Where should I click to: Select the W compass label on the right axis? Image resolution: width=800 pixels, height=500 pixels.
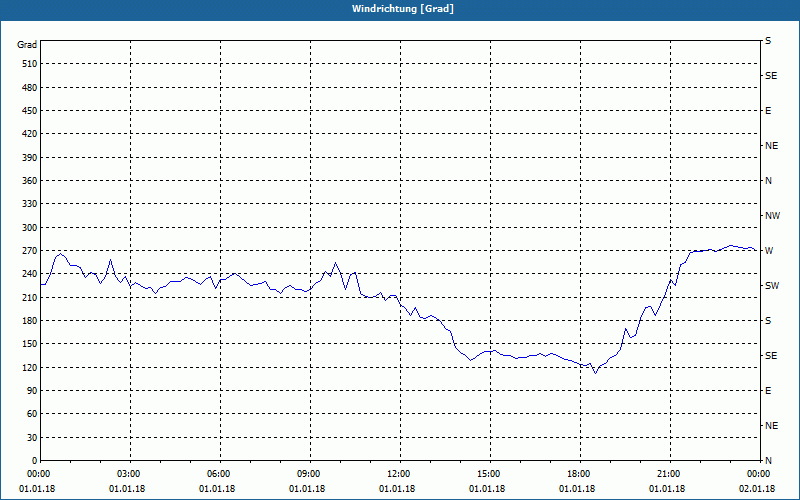(769, 251)
